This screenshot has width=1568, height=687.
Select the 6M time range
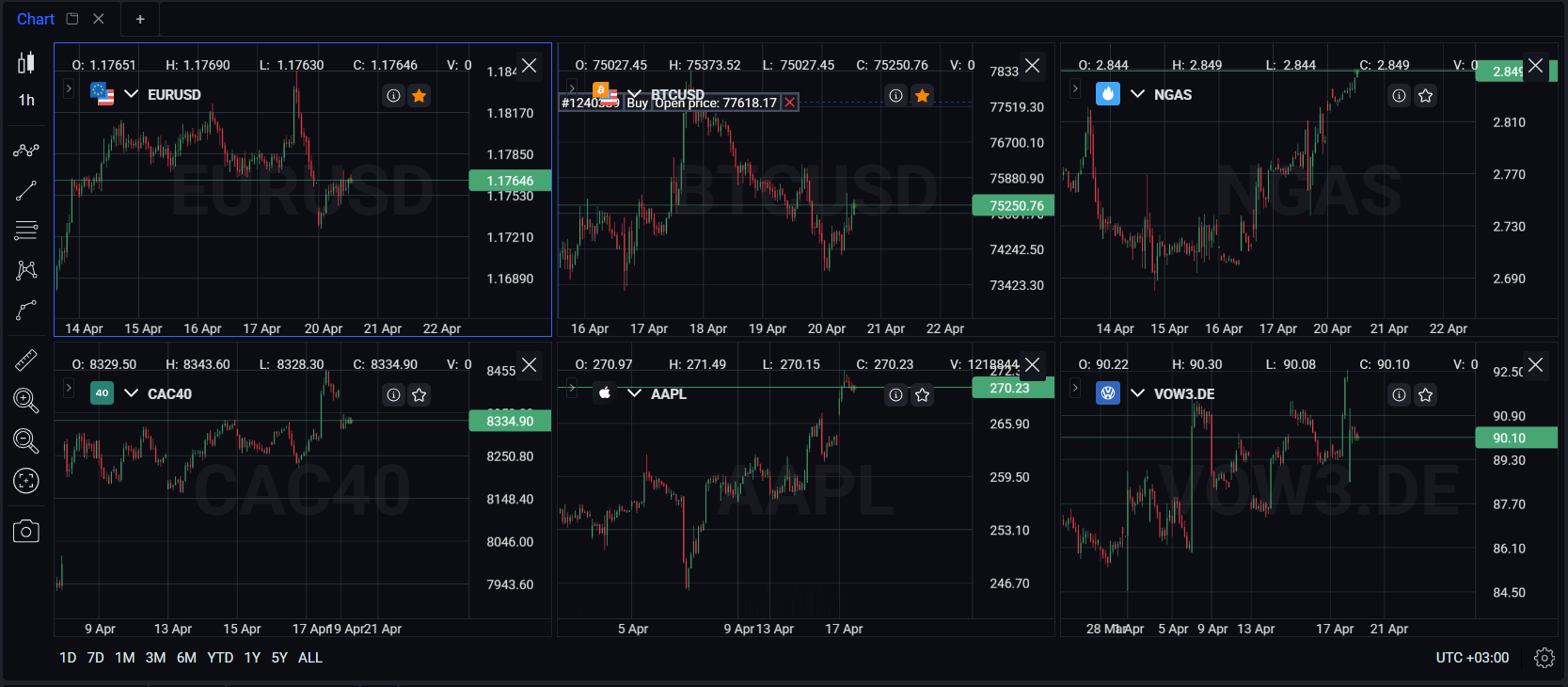[x=187, y=658]
